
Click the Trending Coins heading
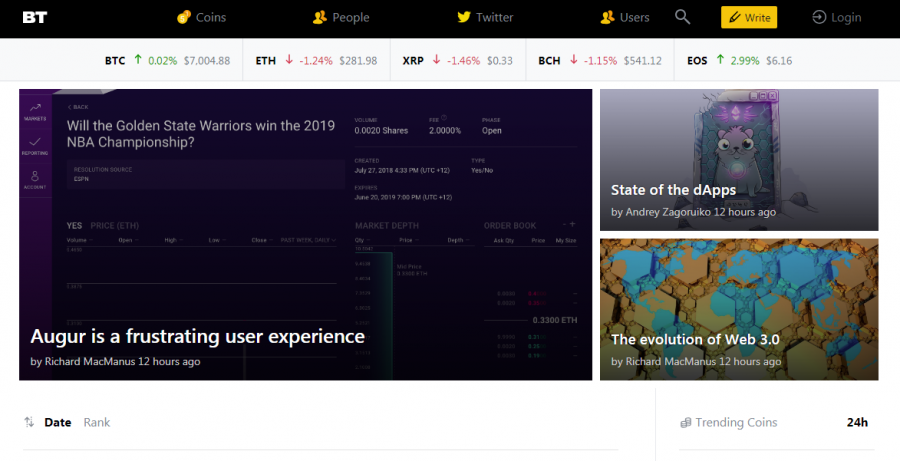(x=736, y=423)
